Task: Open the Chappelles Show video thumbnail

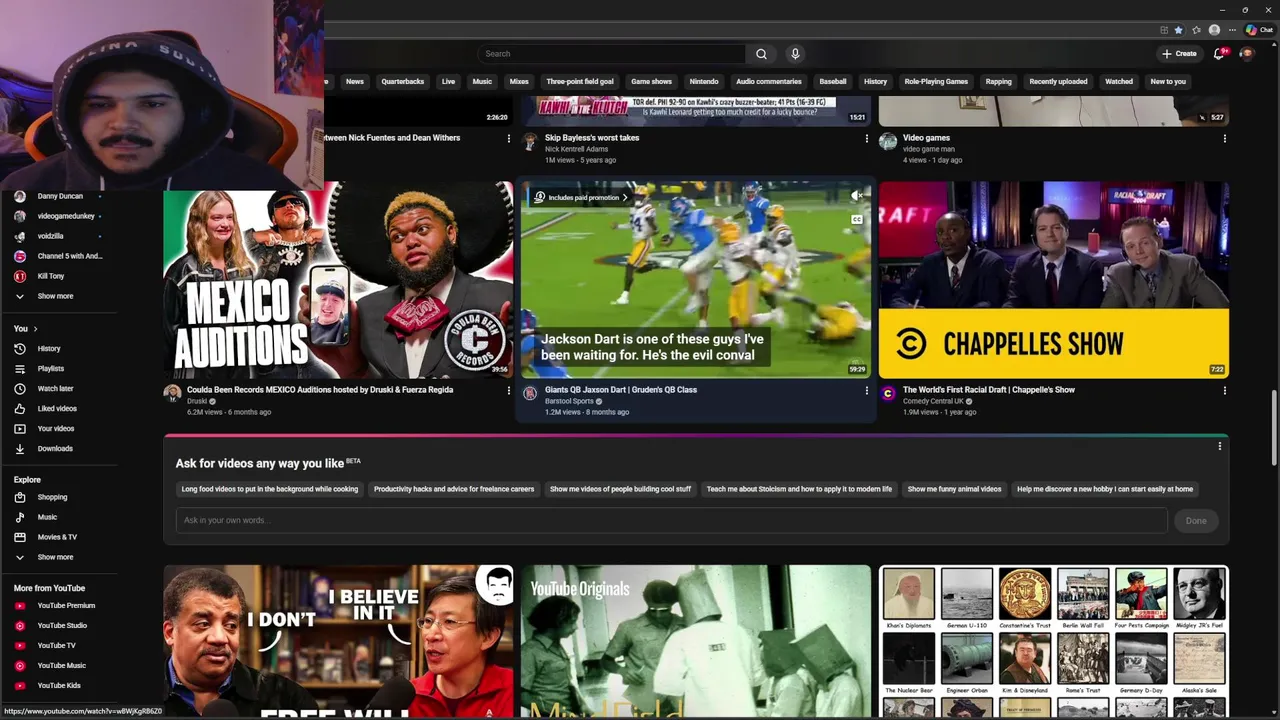Action: tap(1054, 279)
